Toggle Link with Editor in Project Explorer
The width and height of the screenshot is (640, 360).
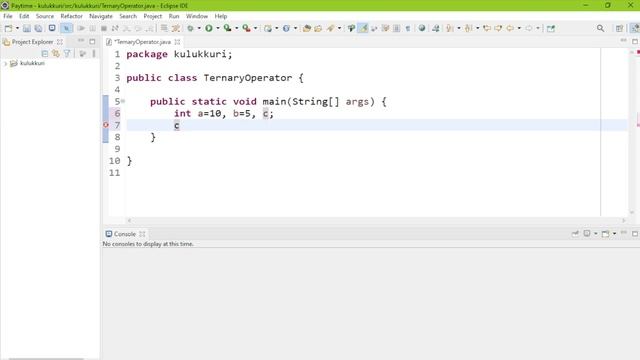click(56, 53)
